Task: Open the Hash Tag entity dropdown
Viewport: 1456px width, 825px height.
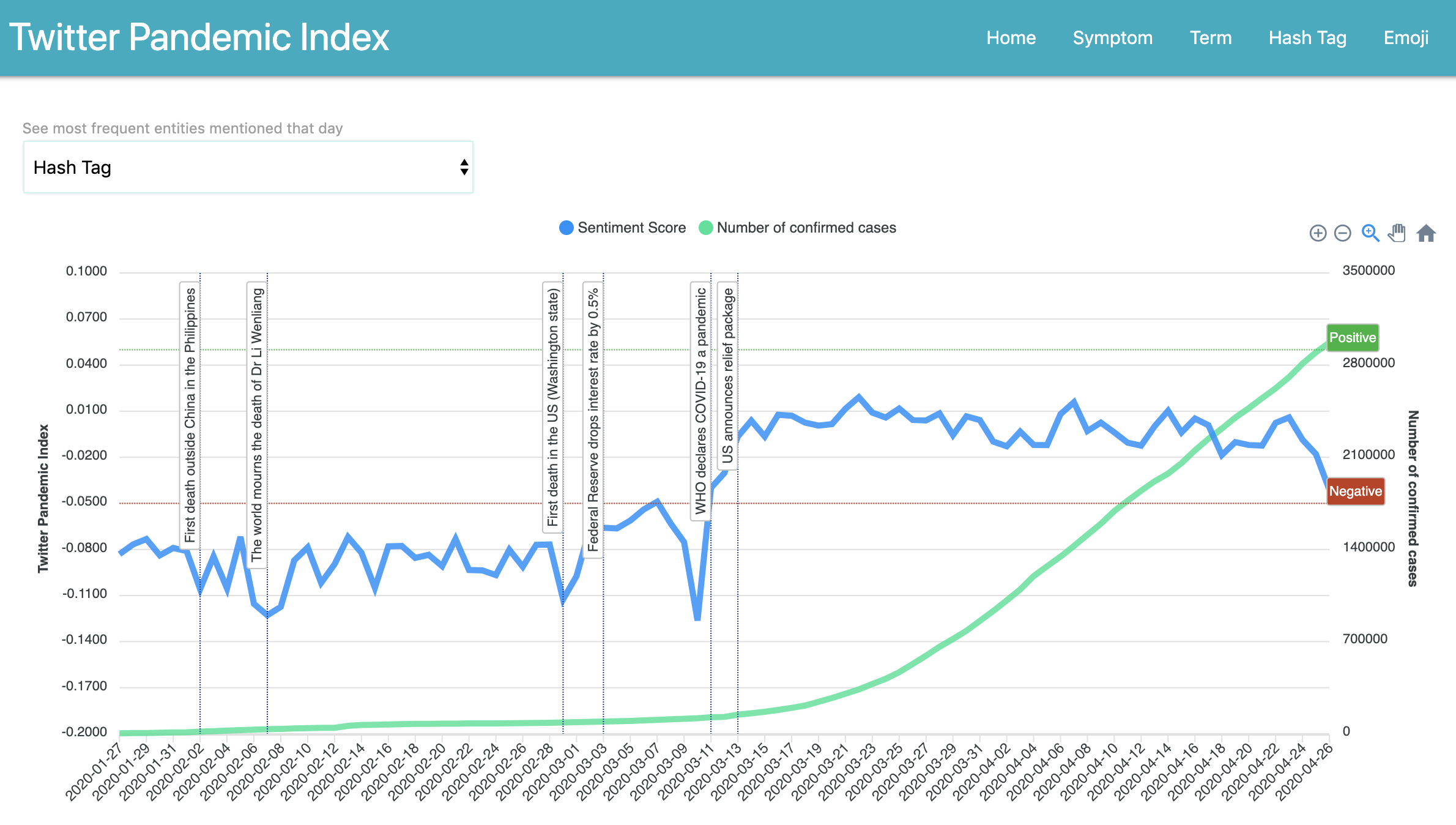Action: coord(248,167)
